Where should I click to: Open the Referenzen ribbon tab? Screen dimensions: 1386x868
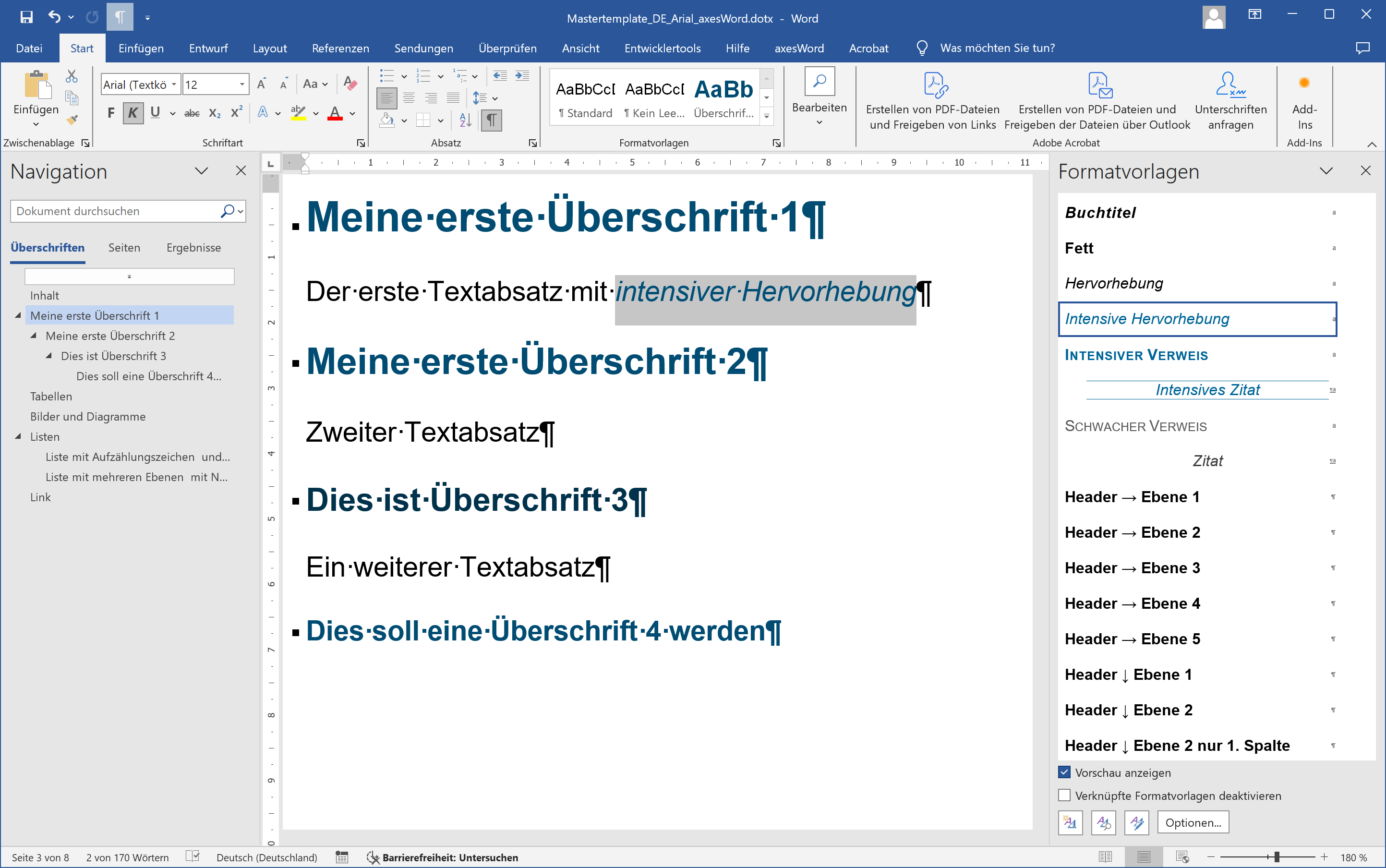340,48
